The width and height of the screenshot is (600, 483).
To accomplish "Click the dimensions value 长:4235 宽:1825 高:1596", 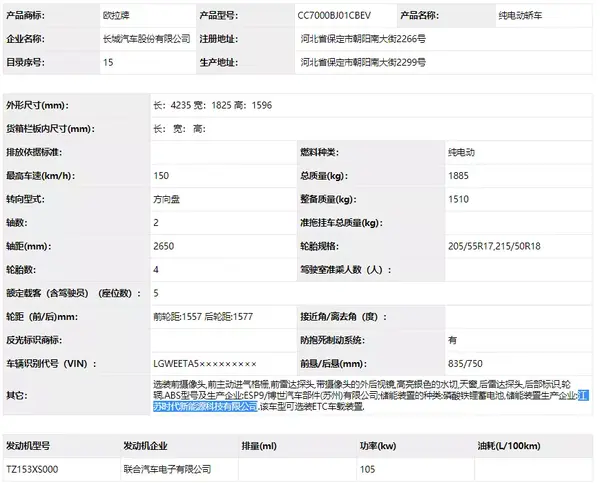I will 213,105.
